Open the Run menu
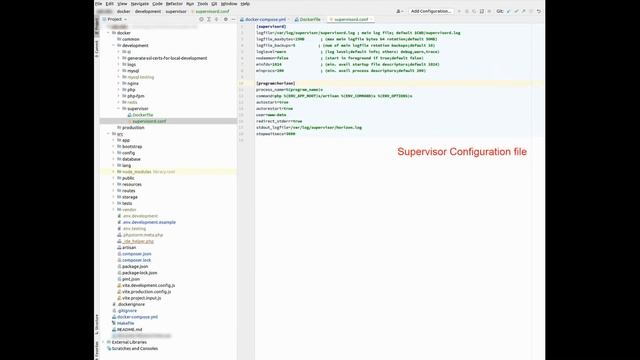Image resolution: width=640 pixels, height=360 pixels. [x=190, y=4]
